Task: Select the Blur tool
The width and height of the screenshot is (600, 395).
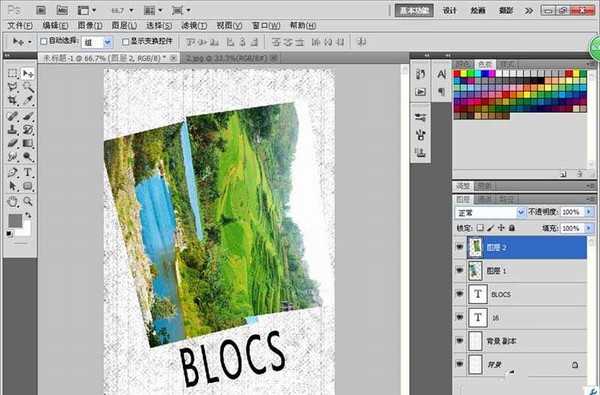Action: pyautogui.click(x=13, y=157)
